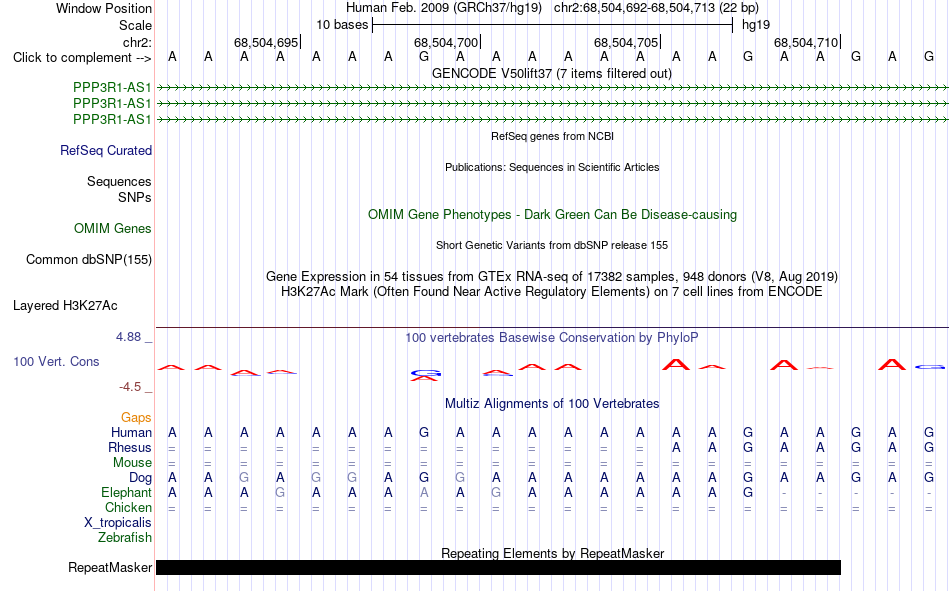950x591 pixels.
Task: Click '100 vertebrates Basewise Conservation by PhyloP'
Action: 552,338
